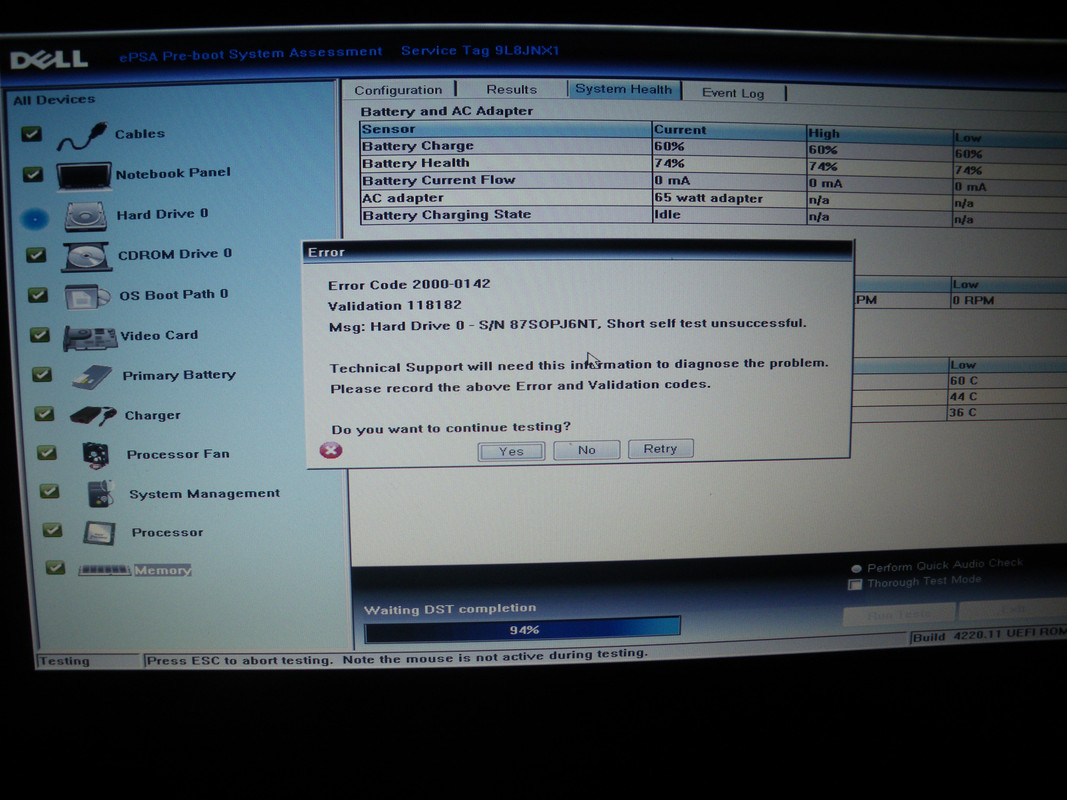Click the Cables device icon
This screenshot has height=800, width=1067.
point(82,136)
